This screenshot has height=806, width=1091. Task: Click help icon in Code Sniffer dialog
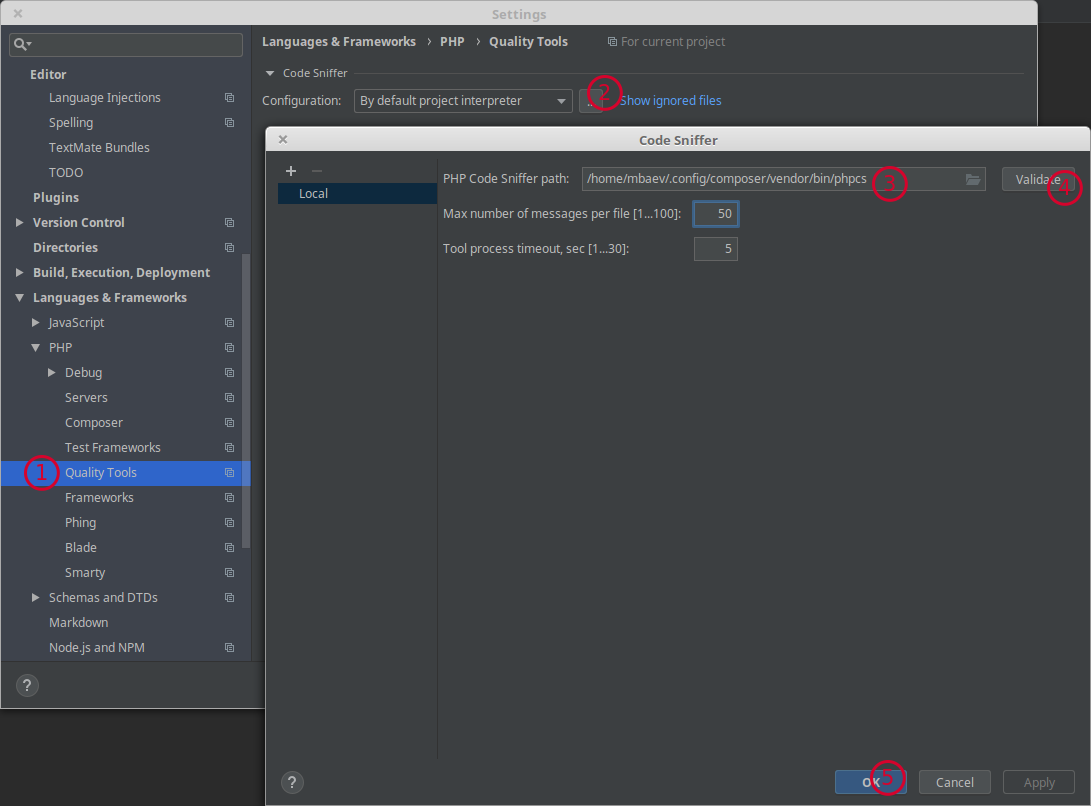(292, 782)
